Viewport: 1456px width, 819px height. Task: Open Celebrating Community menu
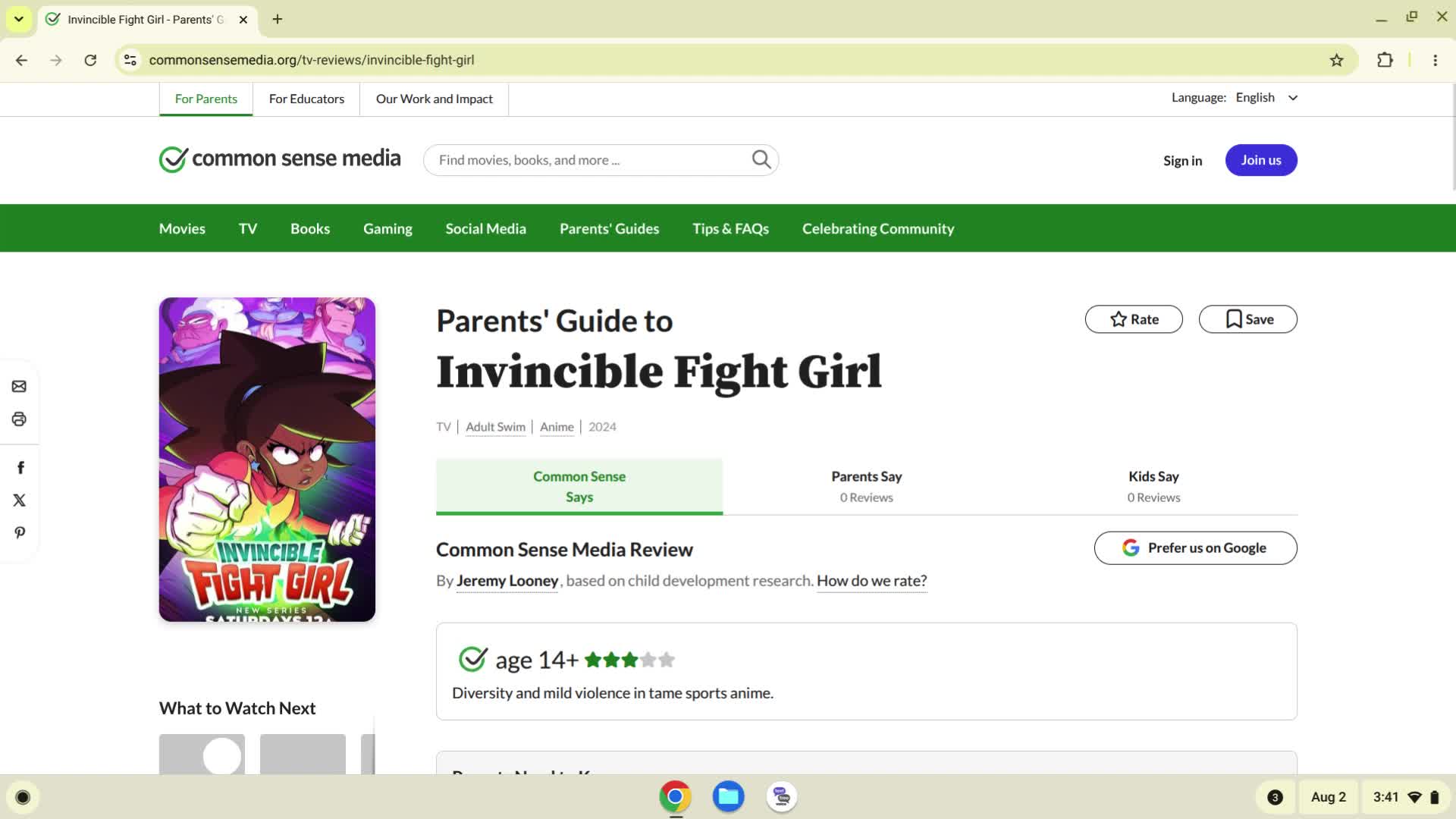(878, 228)
